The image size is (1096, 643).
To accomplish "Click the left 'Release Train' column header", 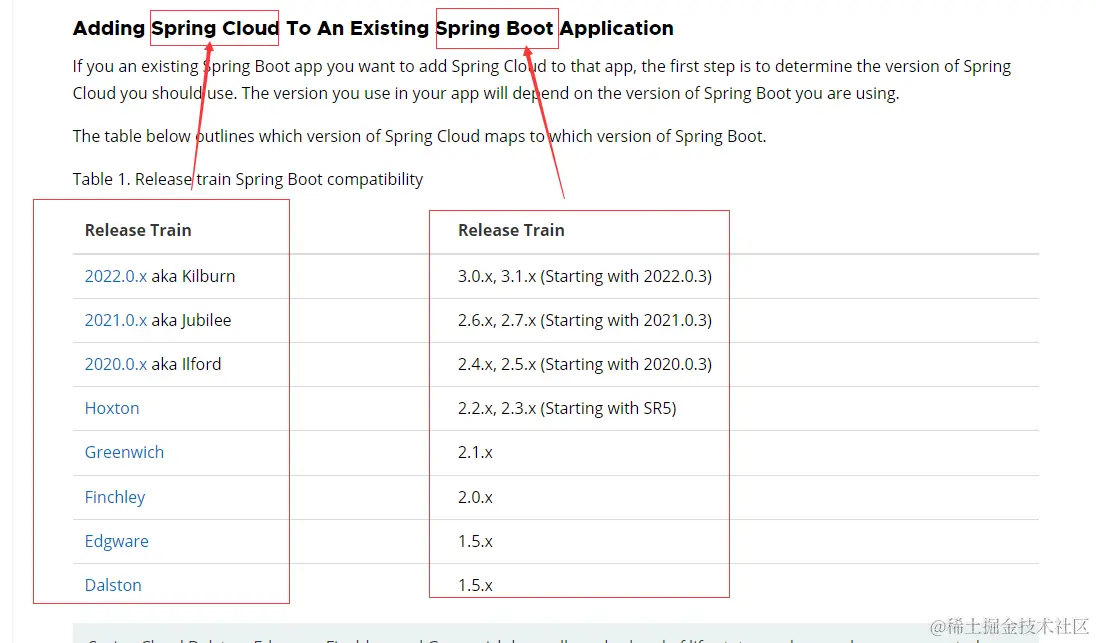I will tap(138, 230).
